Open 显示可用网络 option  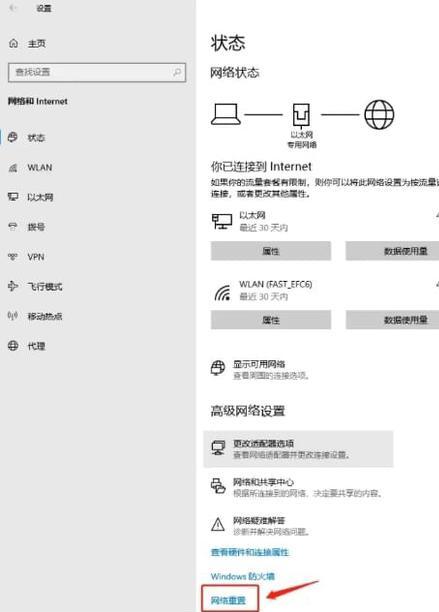261,370
